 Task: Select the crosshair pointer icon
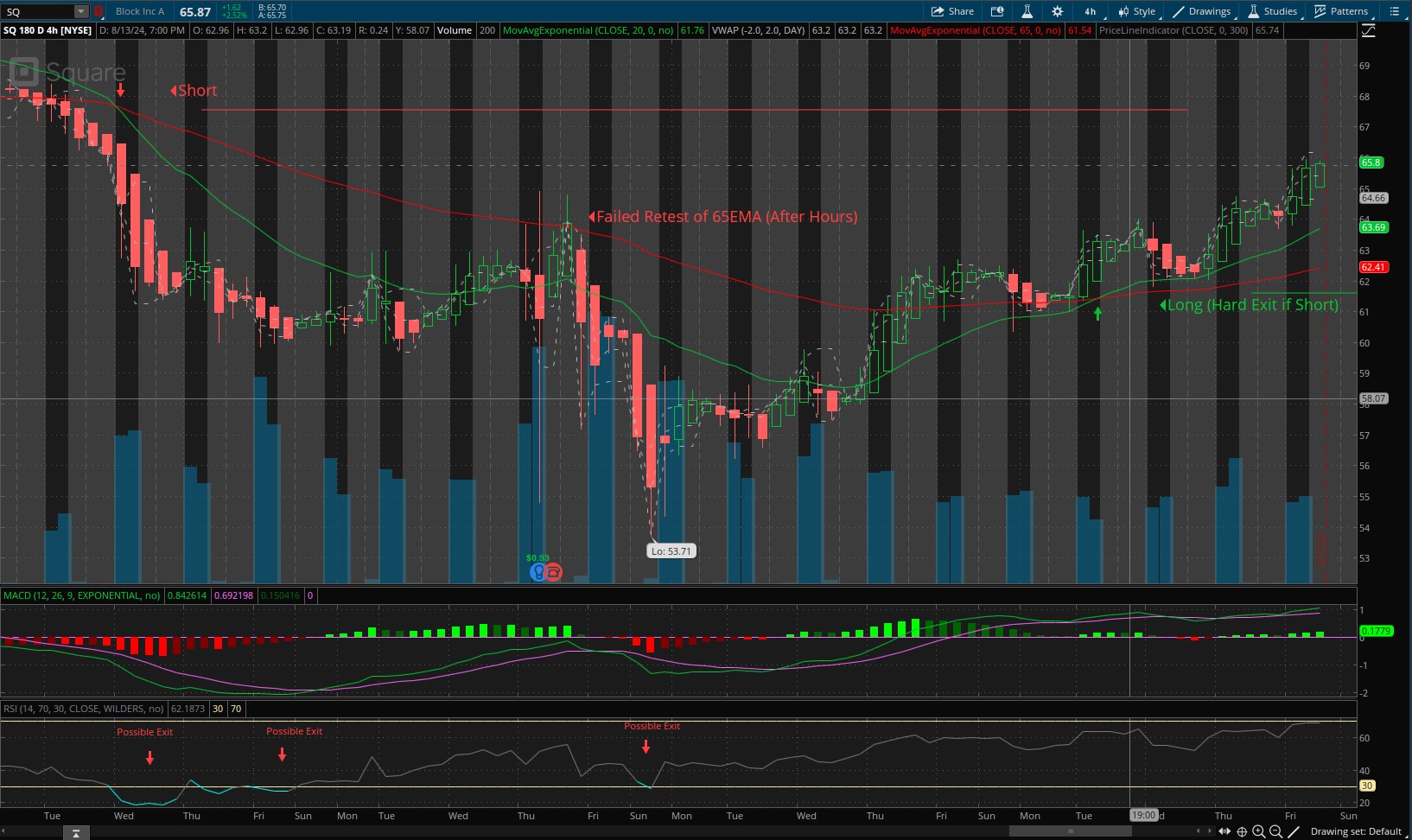pos(1242,831)
